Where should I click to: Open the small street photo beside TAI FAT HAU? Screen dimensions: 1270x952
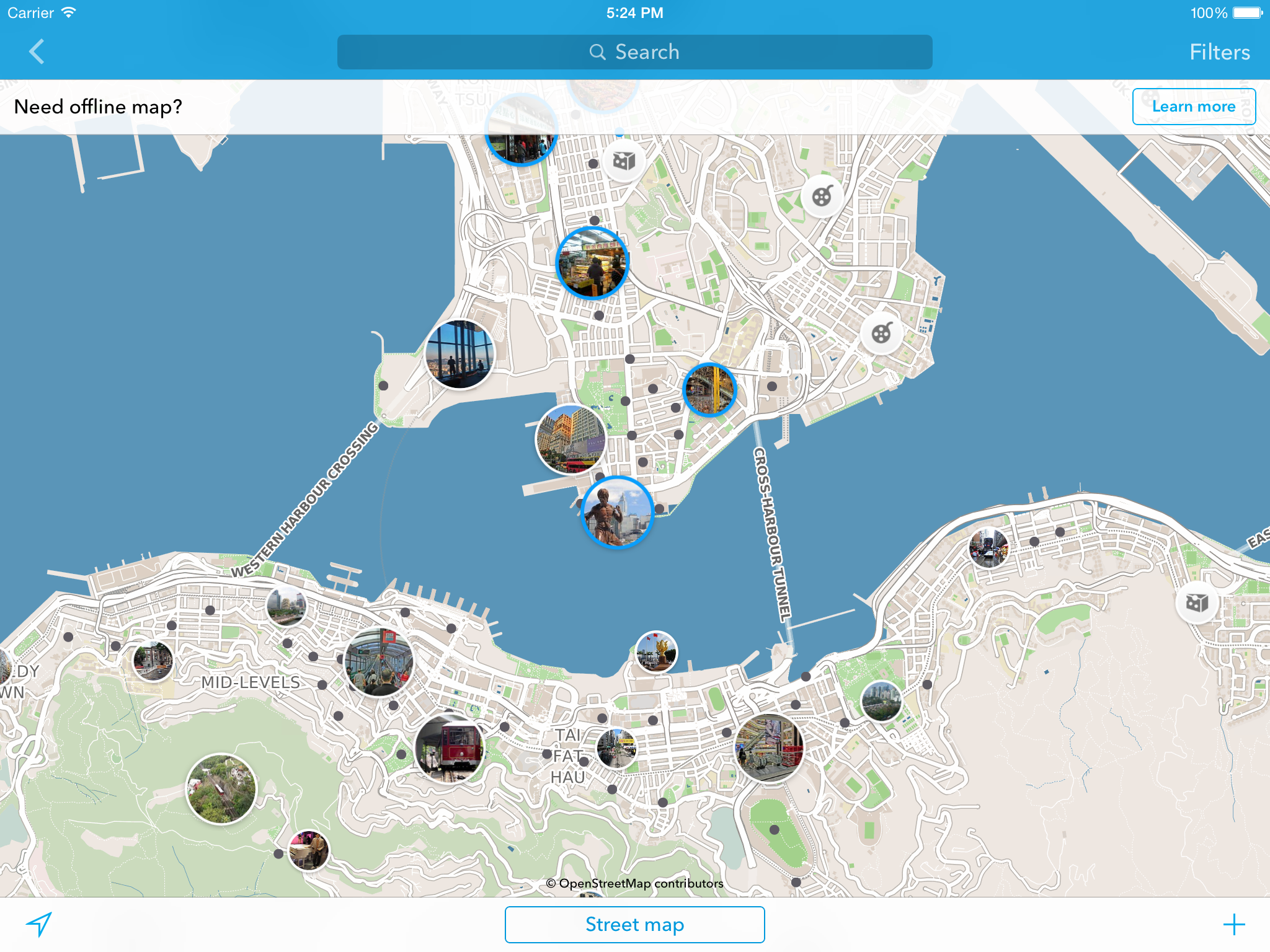(616, 748)
